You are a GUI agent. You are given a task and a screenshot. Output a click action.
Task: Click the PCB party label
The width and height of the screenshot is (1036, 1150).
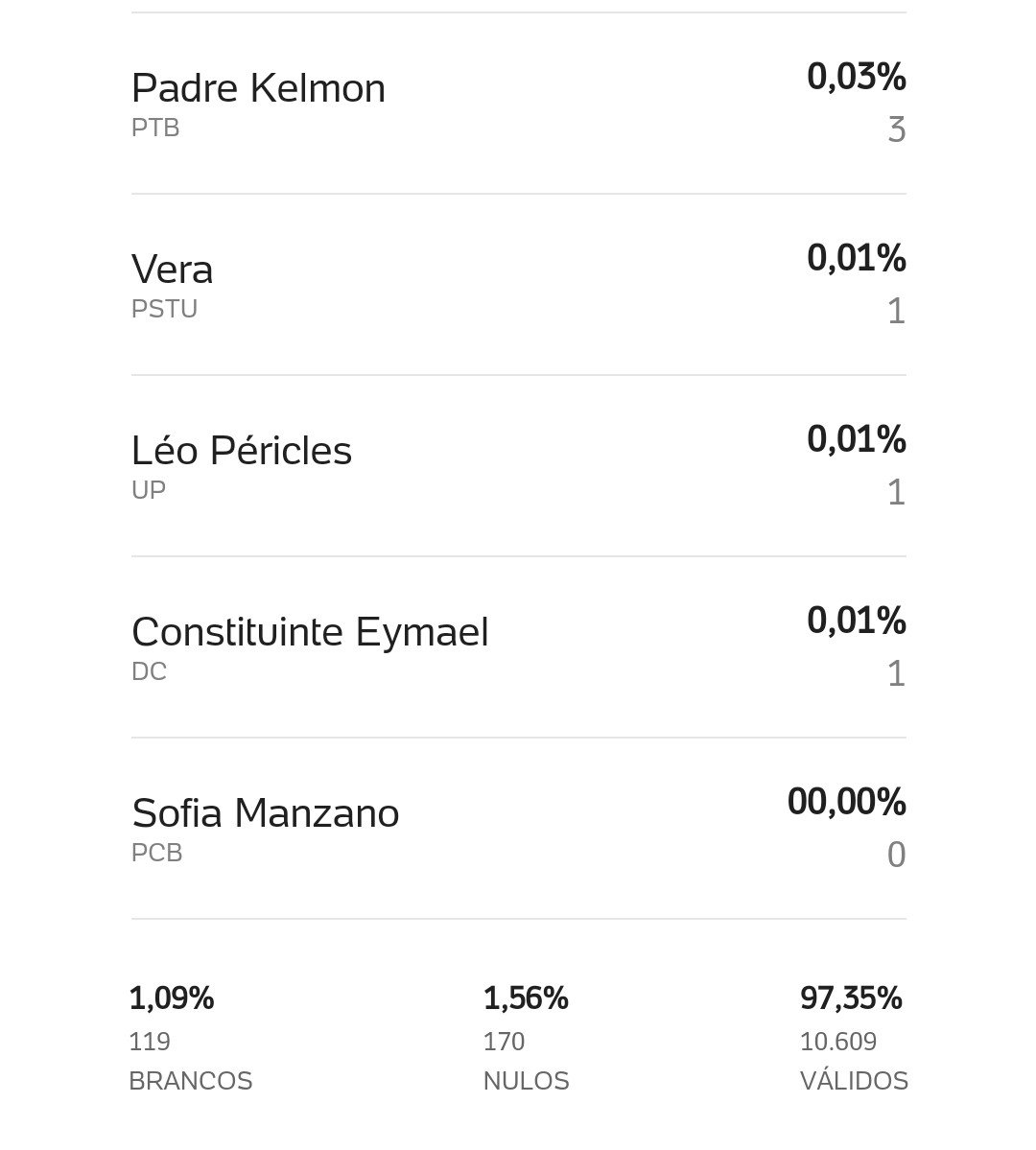pos(157,853)
